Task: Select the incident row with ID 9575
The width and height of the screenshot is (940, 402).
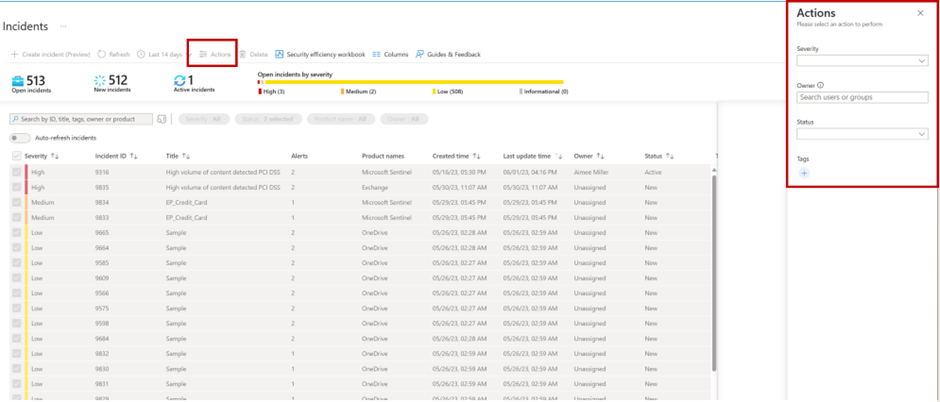Action: (x=361, y=308)
